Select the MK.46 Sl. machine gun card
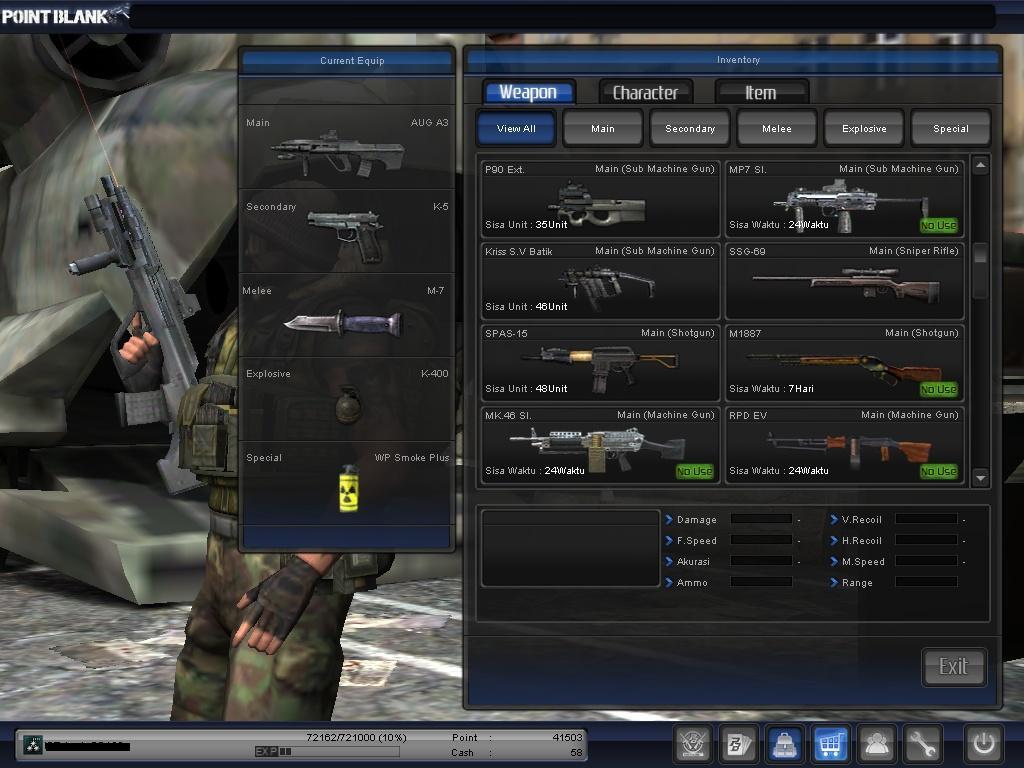Screen dimensions: 1024x768 pyautogui.click(x=600, y=444)
